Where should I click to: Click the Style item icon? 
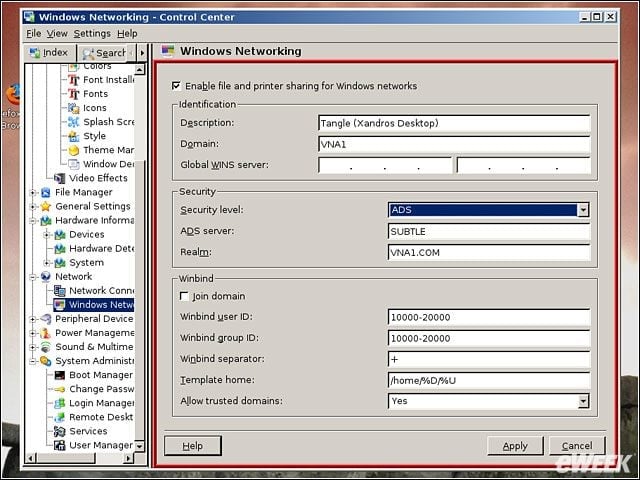point(73,136)
